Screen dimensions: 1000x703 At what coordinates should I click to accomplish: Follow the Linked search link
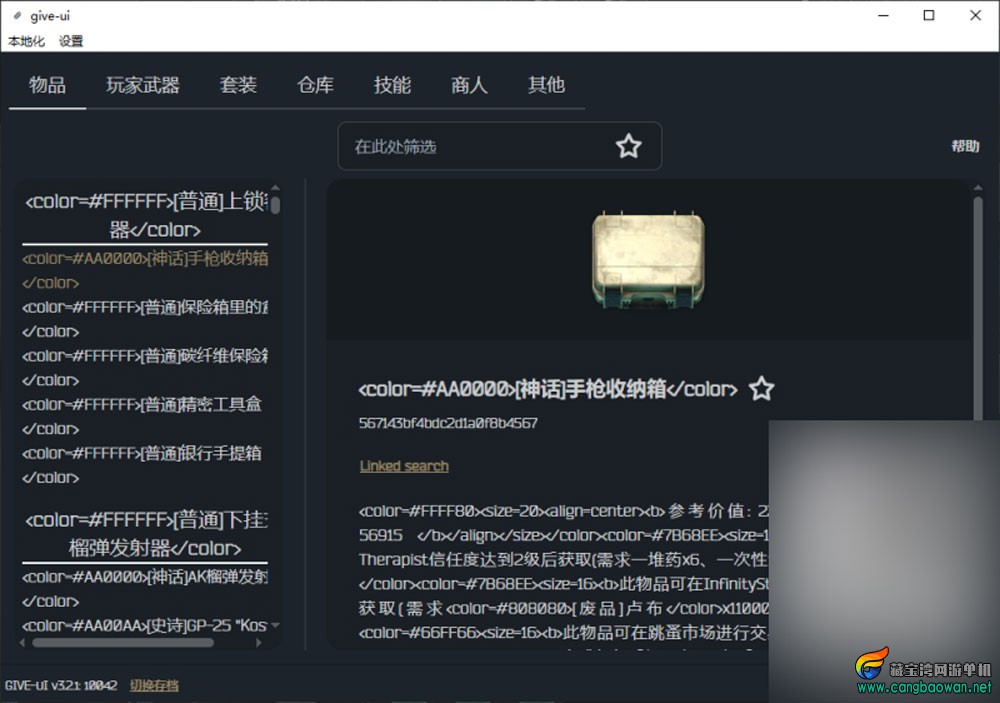pos(404,466)
